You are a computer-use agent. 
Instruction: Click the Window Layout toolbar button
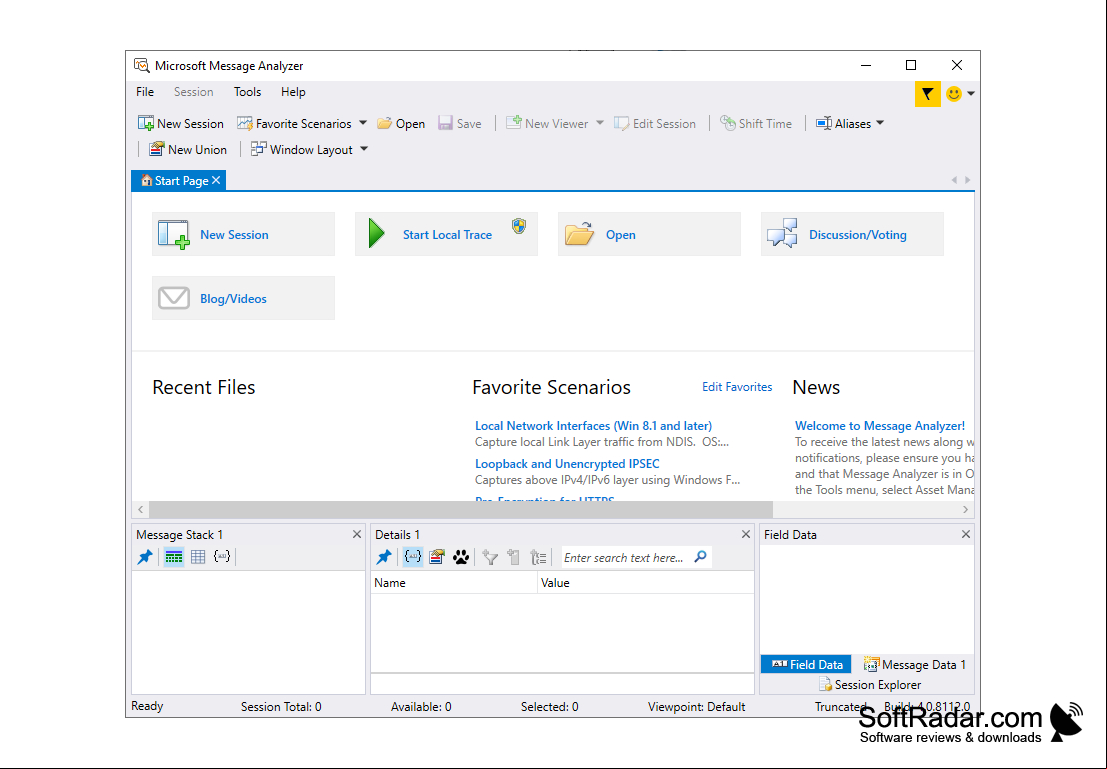point(302,150)
